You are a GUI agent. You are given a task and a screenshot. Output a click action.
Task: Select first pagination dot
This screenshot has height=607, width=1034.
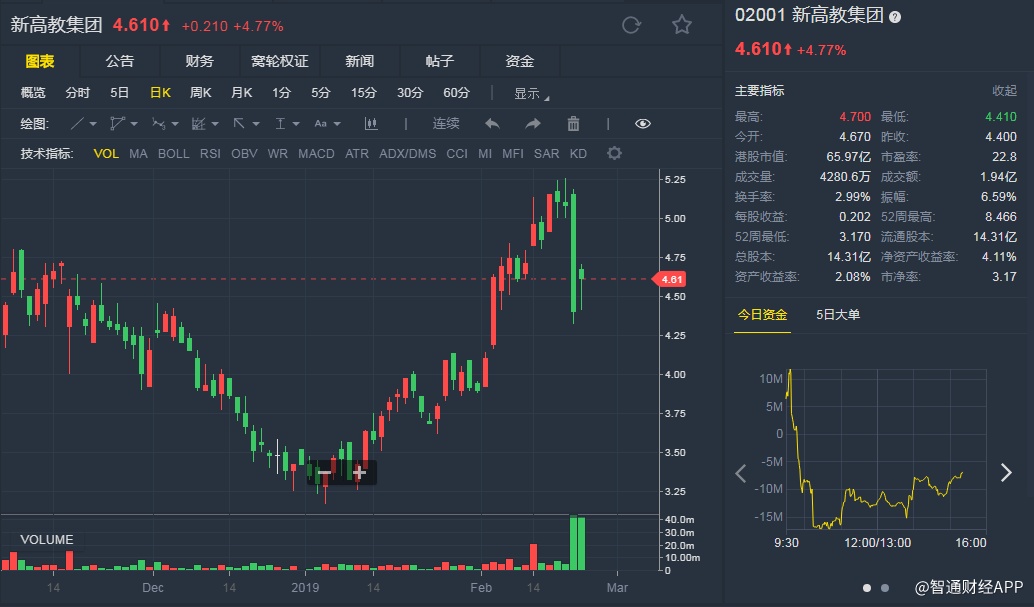(x=867, y=587)
